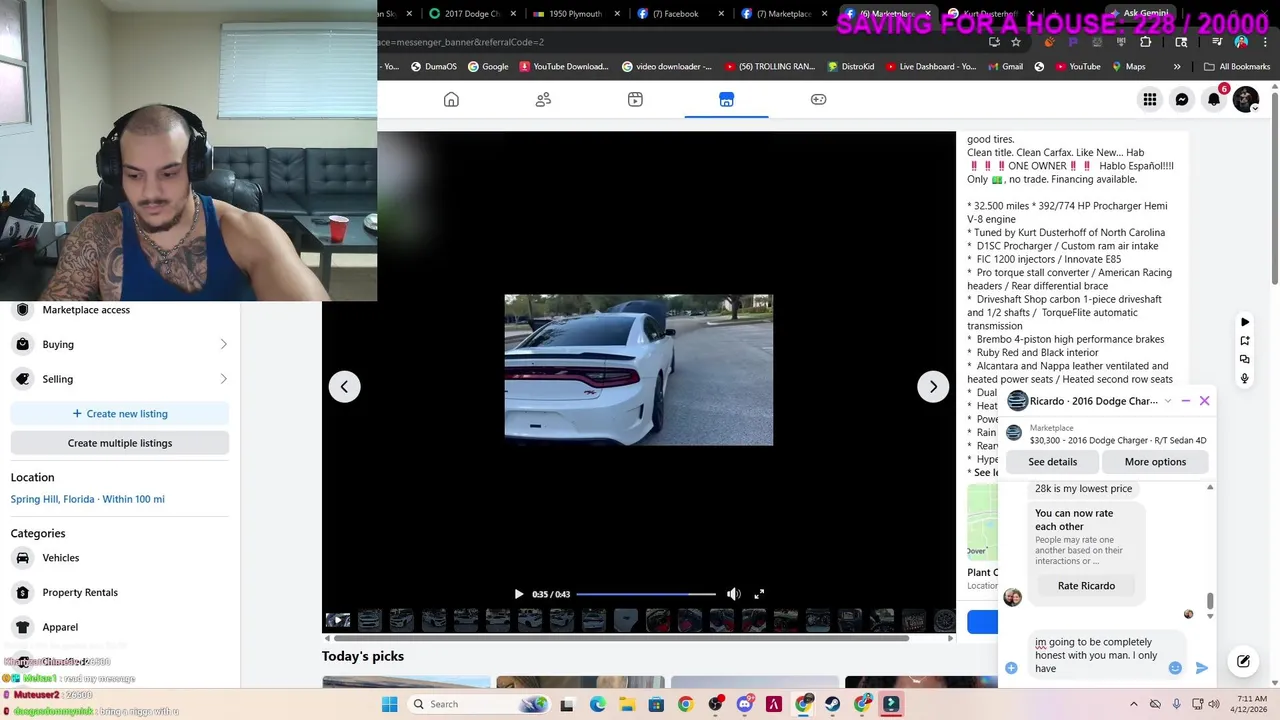Show more bookmarks with double chevron
Viewport: 1280px width, 720px height.
(x=1177, y=67)
